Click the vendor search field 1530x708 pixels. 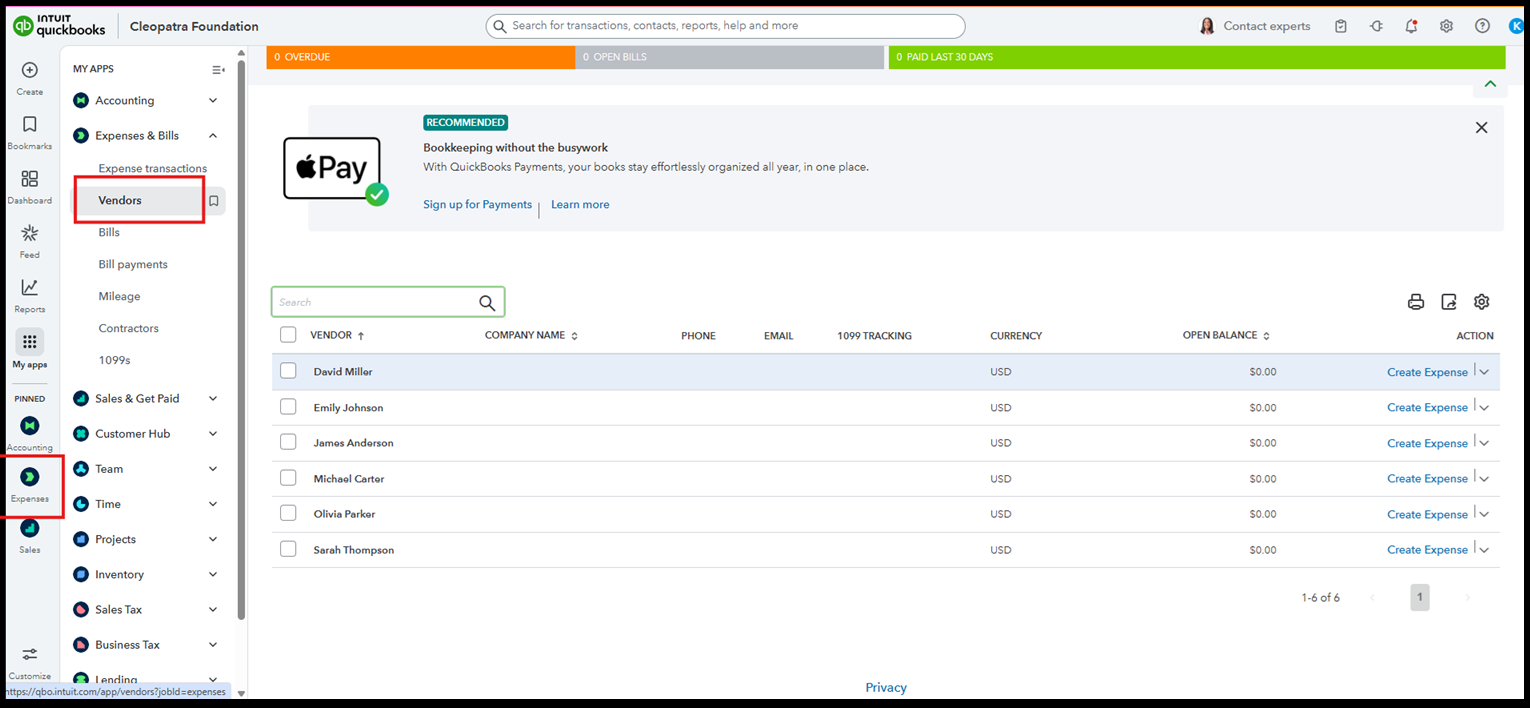(x=388, y=302)
